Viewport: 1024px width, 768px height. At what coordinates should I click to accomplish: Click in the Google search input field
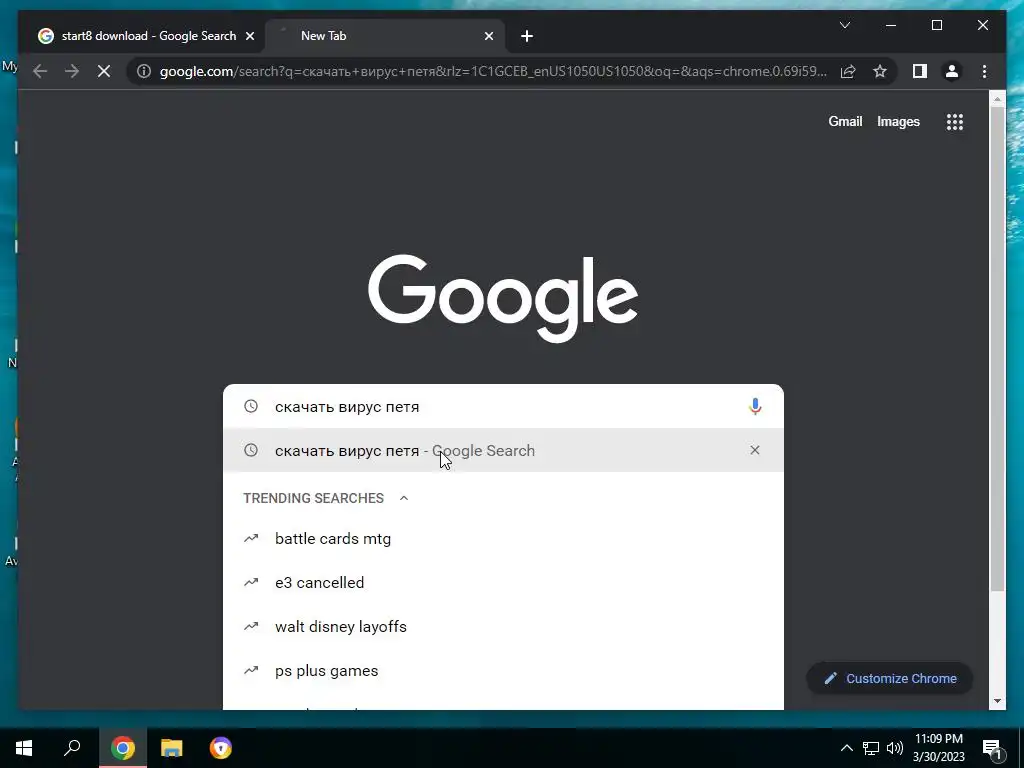coord(503,407)
